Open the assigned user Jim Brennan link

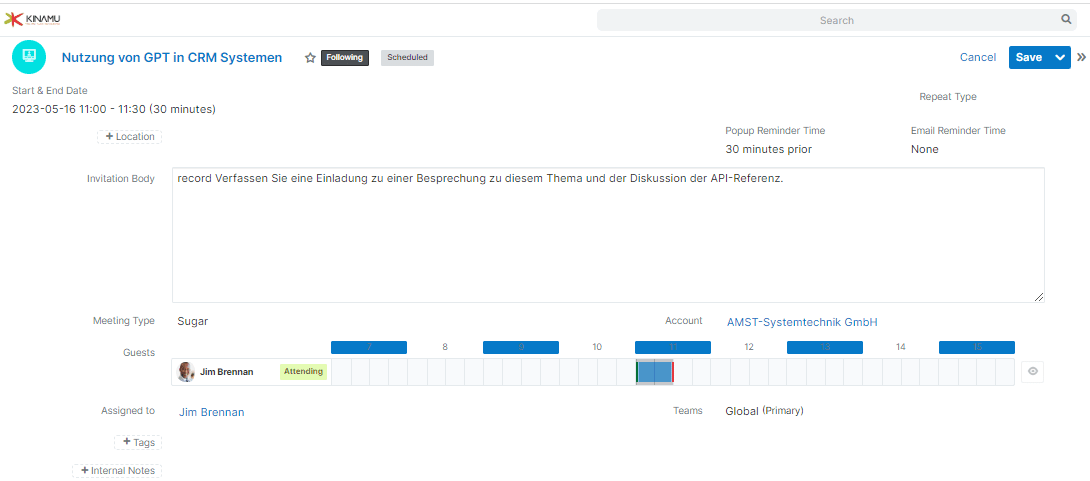click(x=211, y=412)
